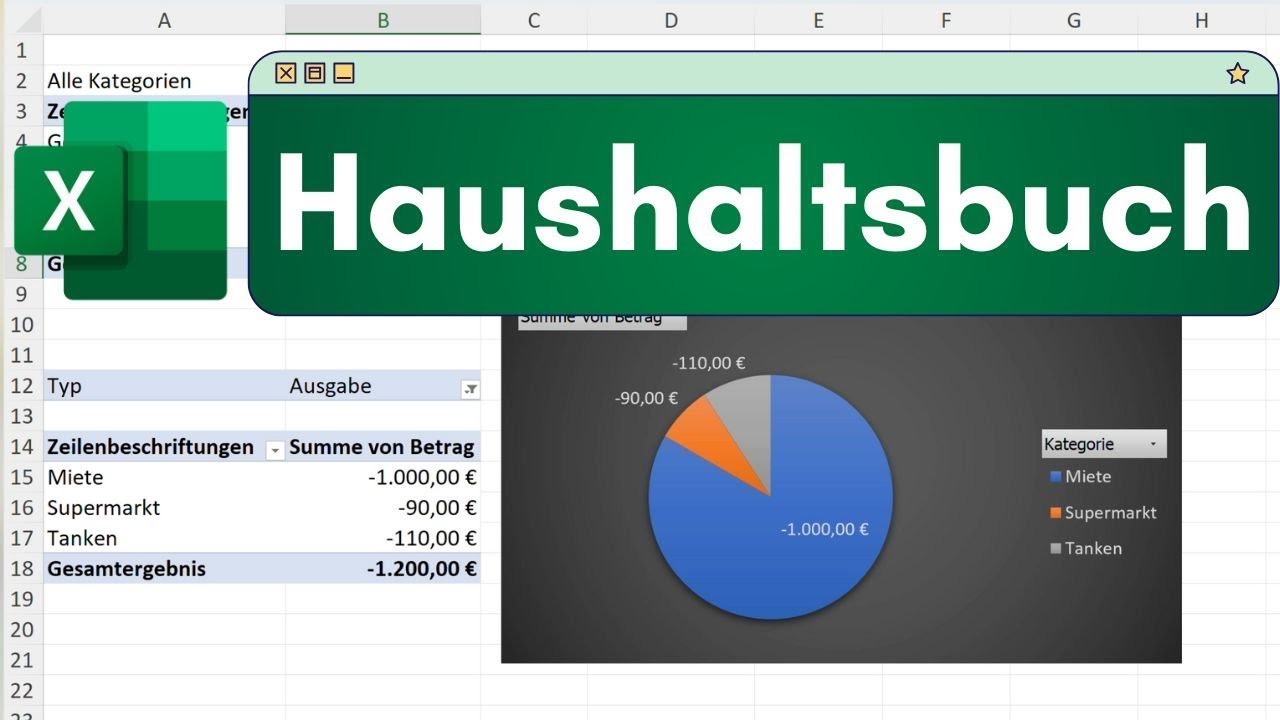Click the -1.000,00 € data label in chart
The width and height of the screenshot is (1280, 720).
pyautogui.click(x=825, y=529)
